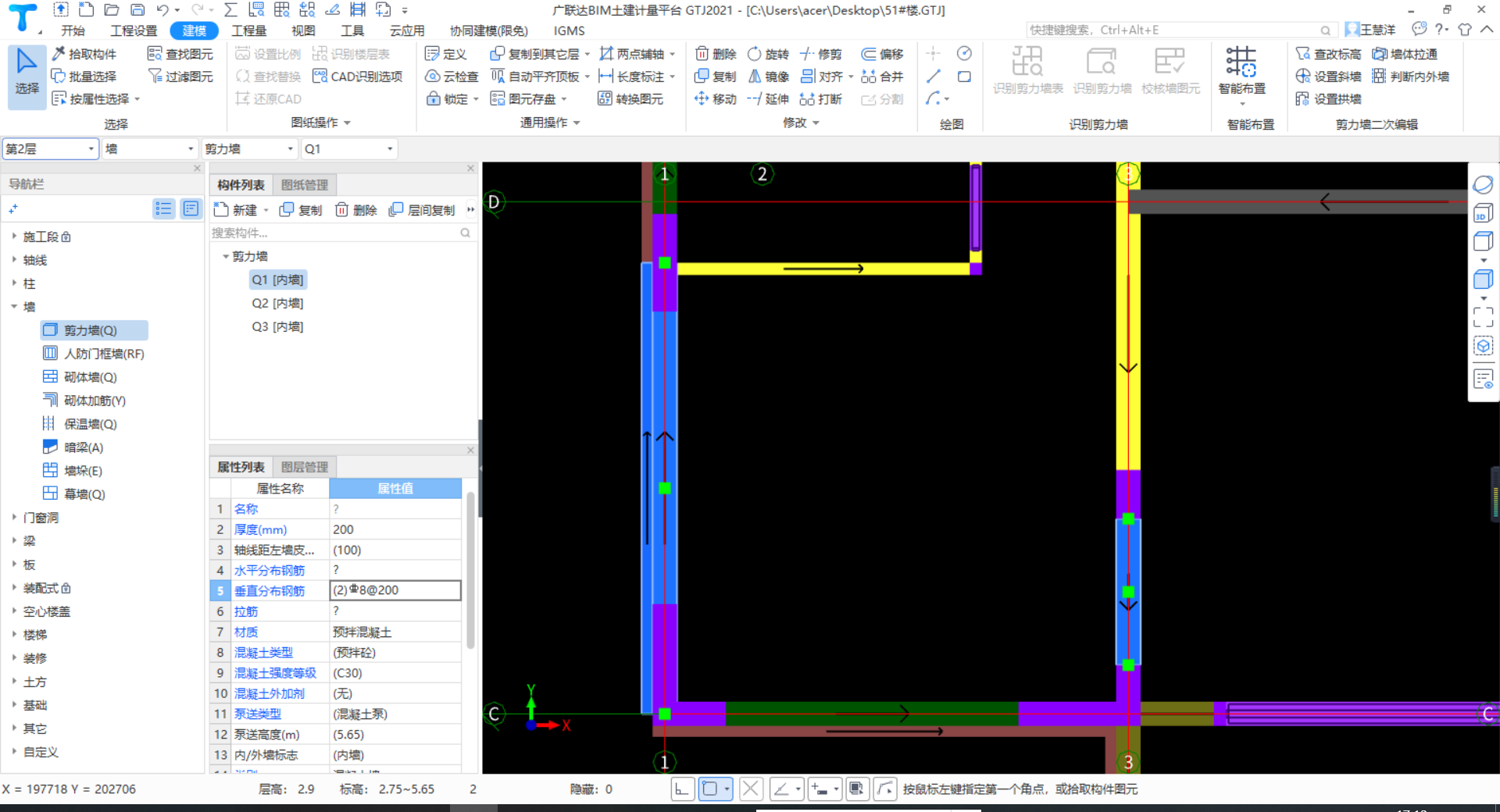Select the draw line tool in 绘图 group
The height and width of the screenshot is (812, 1500).
933,77
